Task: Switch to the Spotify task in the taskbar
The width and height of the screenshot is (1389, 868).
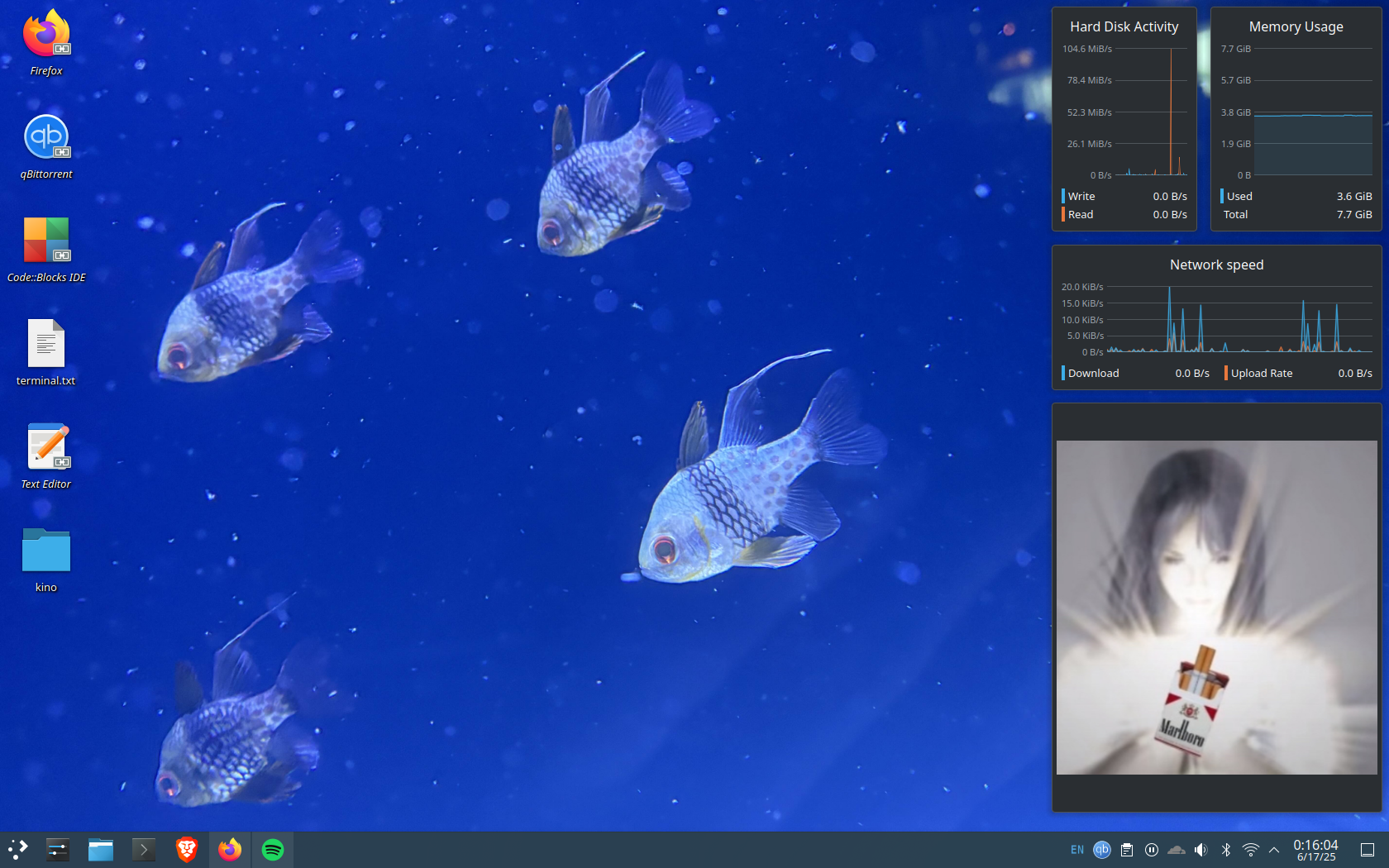Action: [273, 849]
